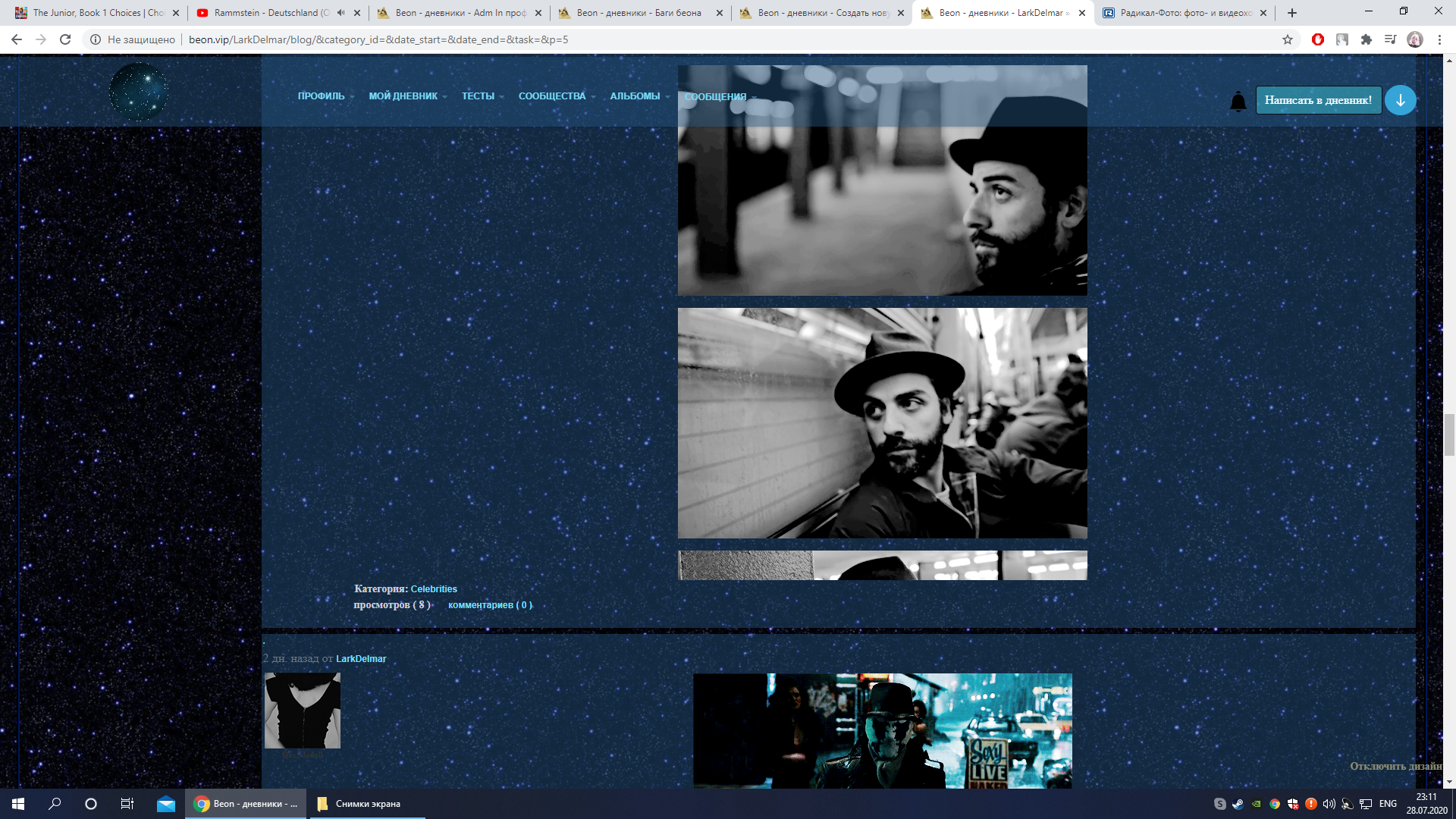Mute the Rammstein tab audio icon
1456x819 pixels.
pyautogui.click(x=340, y=13)
